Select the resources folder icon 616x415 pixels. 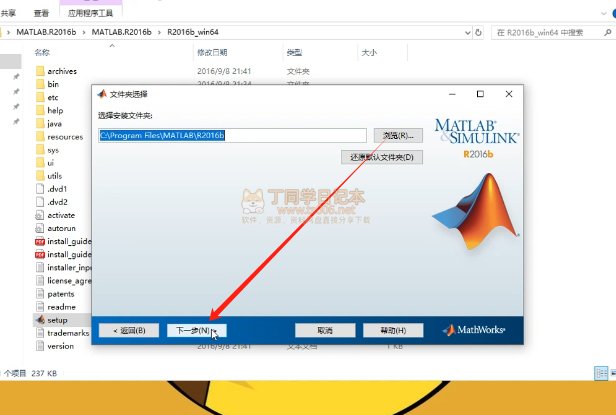(40, 137)
